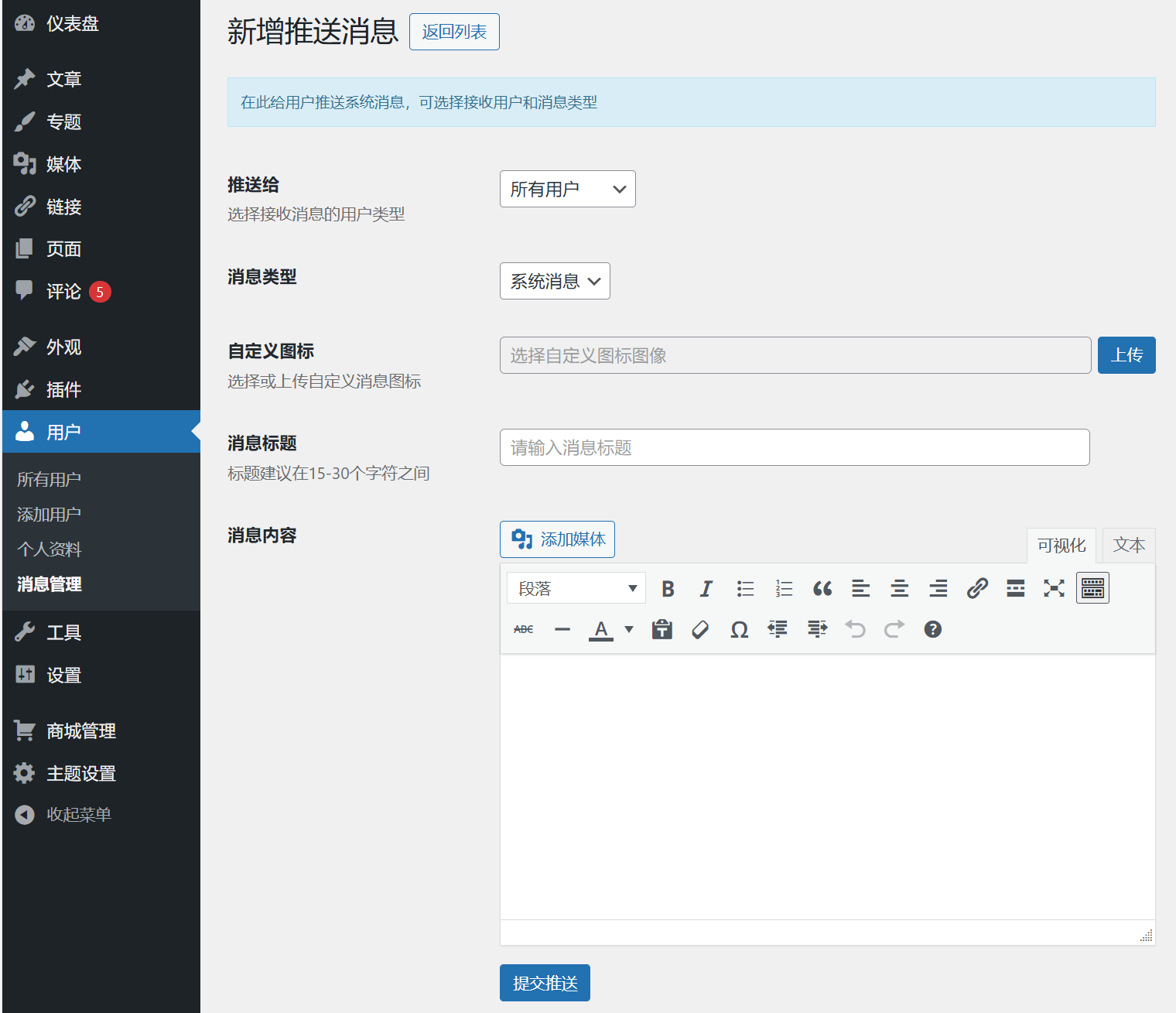Open 用户 users menu
Screen dimensions: 1176x1013
tap(101, 432)
